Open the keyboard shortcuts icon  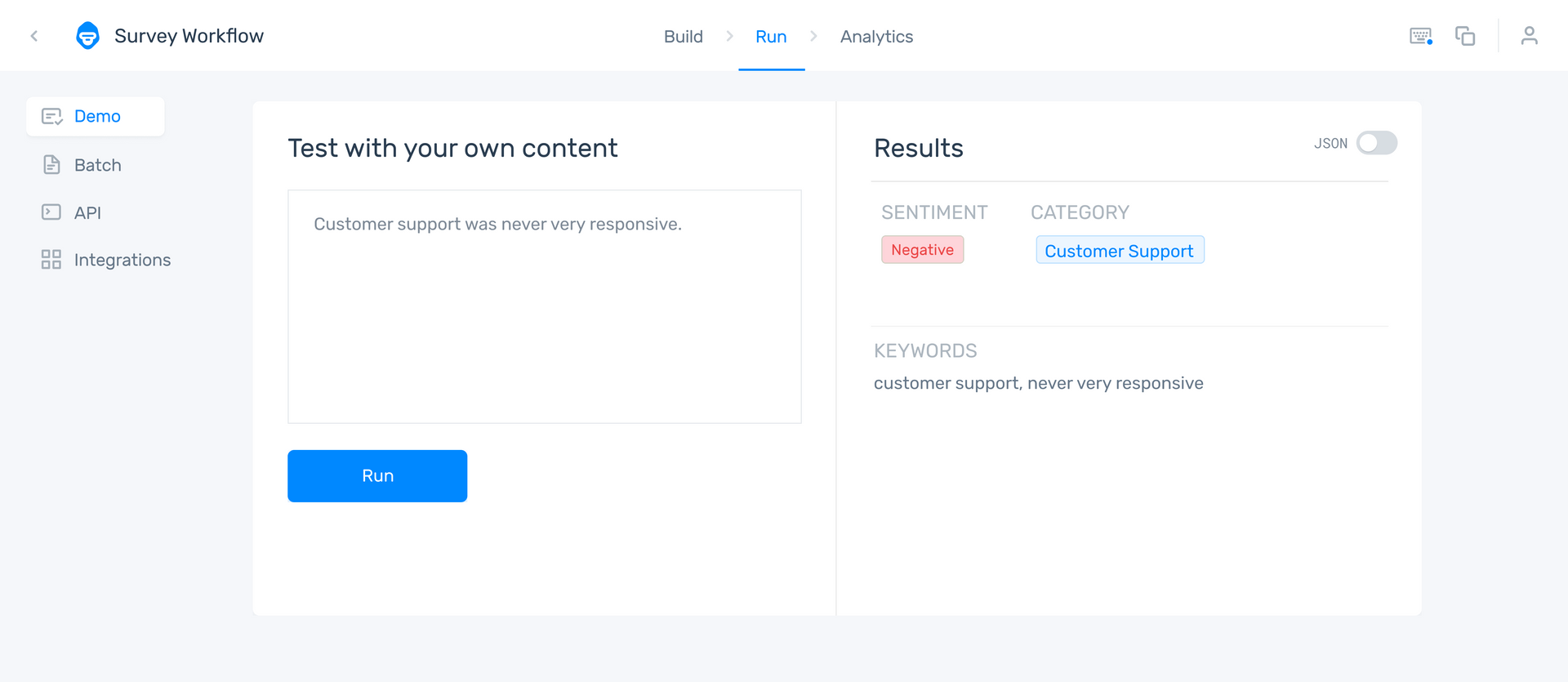click(1420, 36)
